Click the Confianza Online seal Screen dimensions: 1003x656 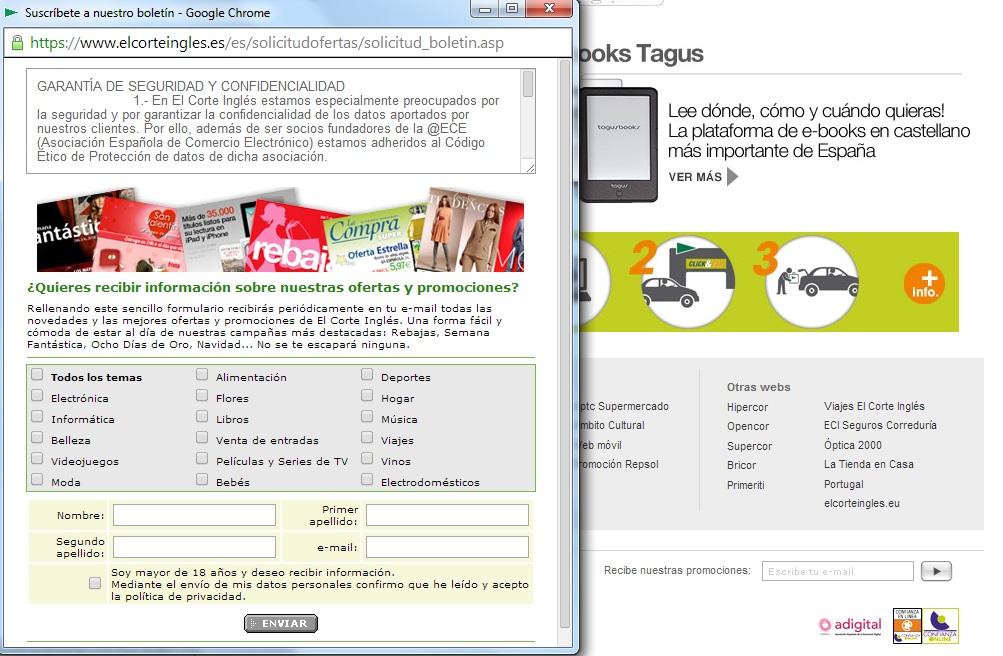940,625
